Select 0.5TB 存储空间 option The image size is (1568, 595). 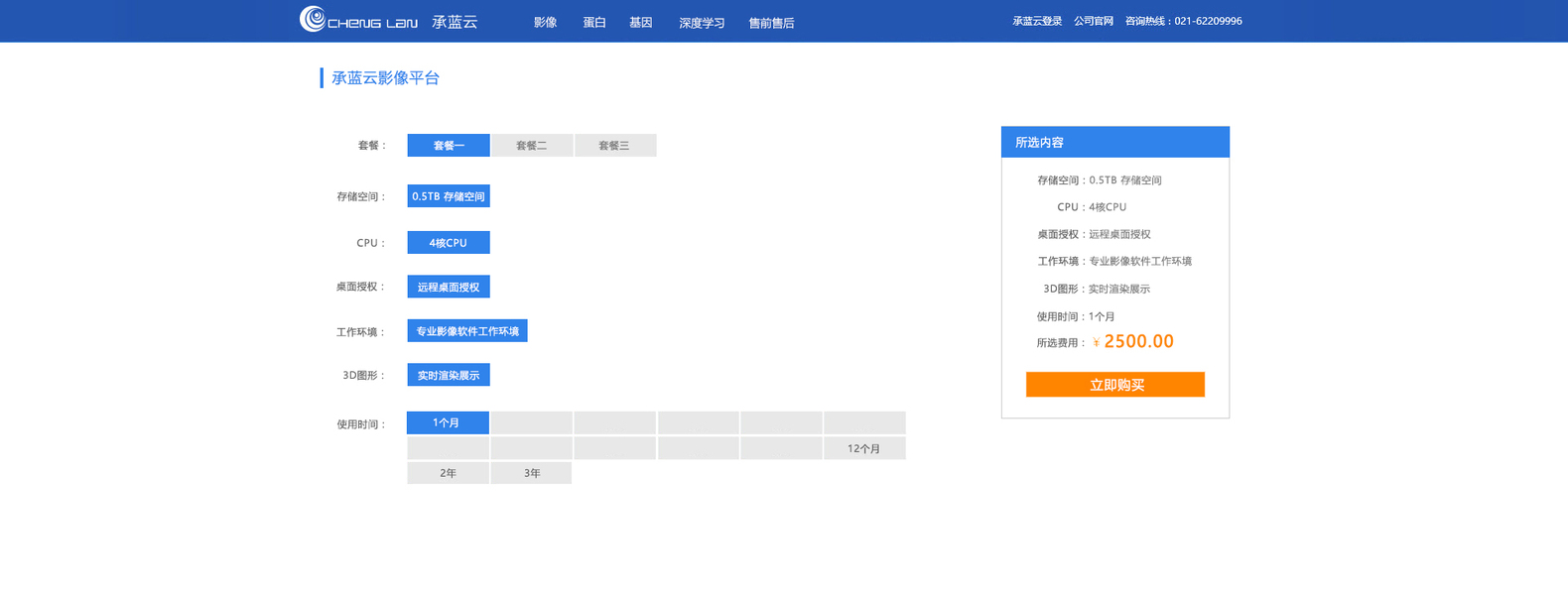pos(449,196)
